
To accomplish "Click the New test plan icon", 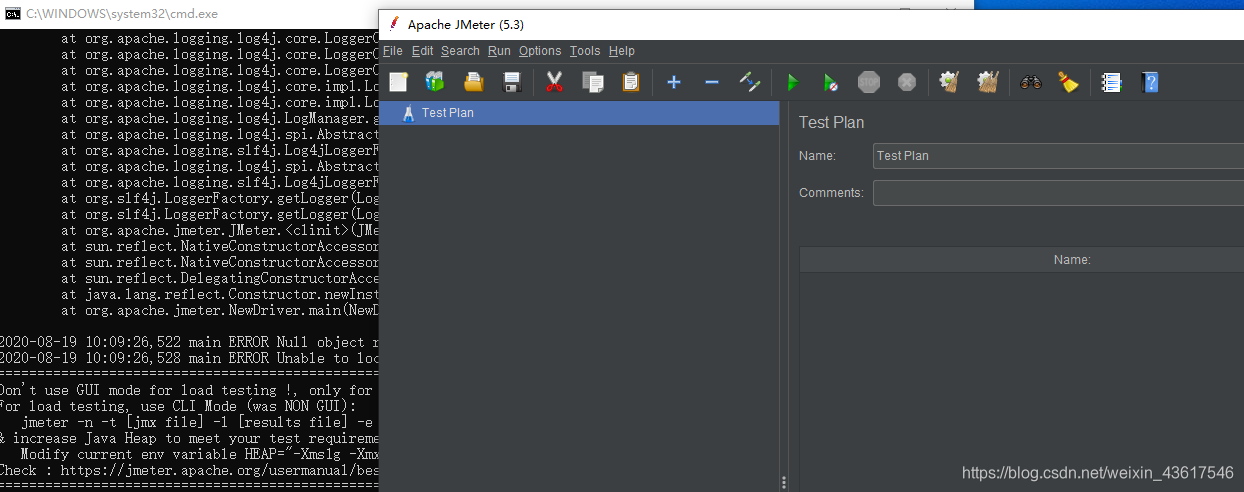I will click(399, 82).
